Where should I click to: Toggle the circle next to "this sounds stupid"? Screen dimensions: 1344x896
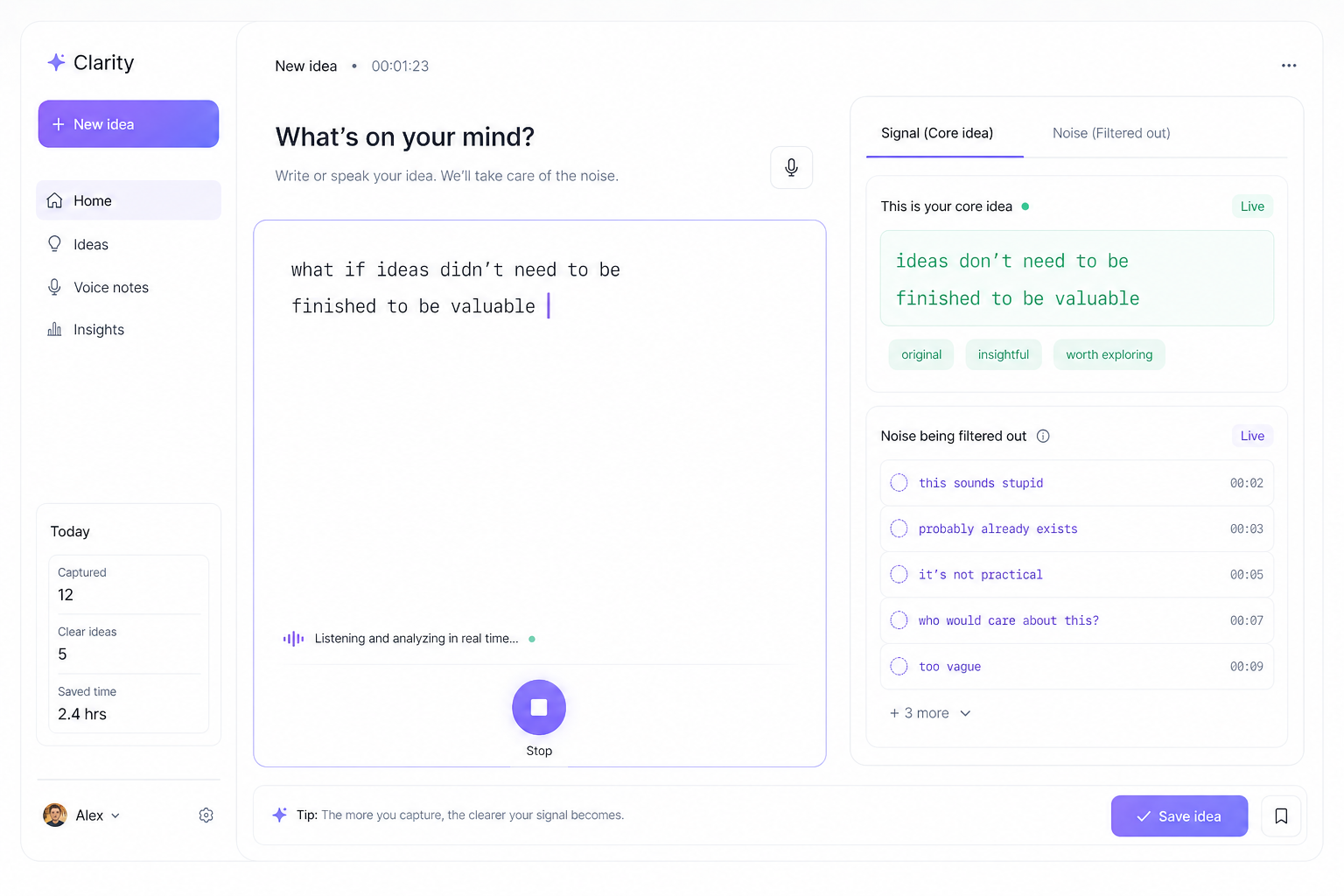point(899,483)
